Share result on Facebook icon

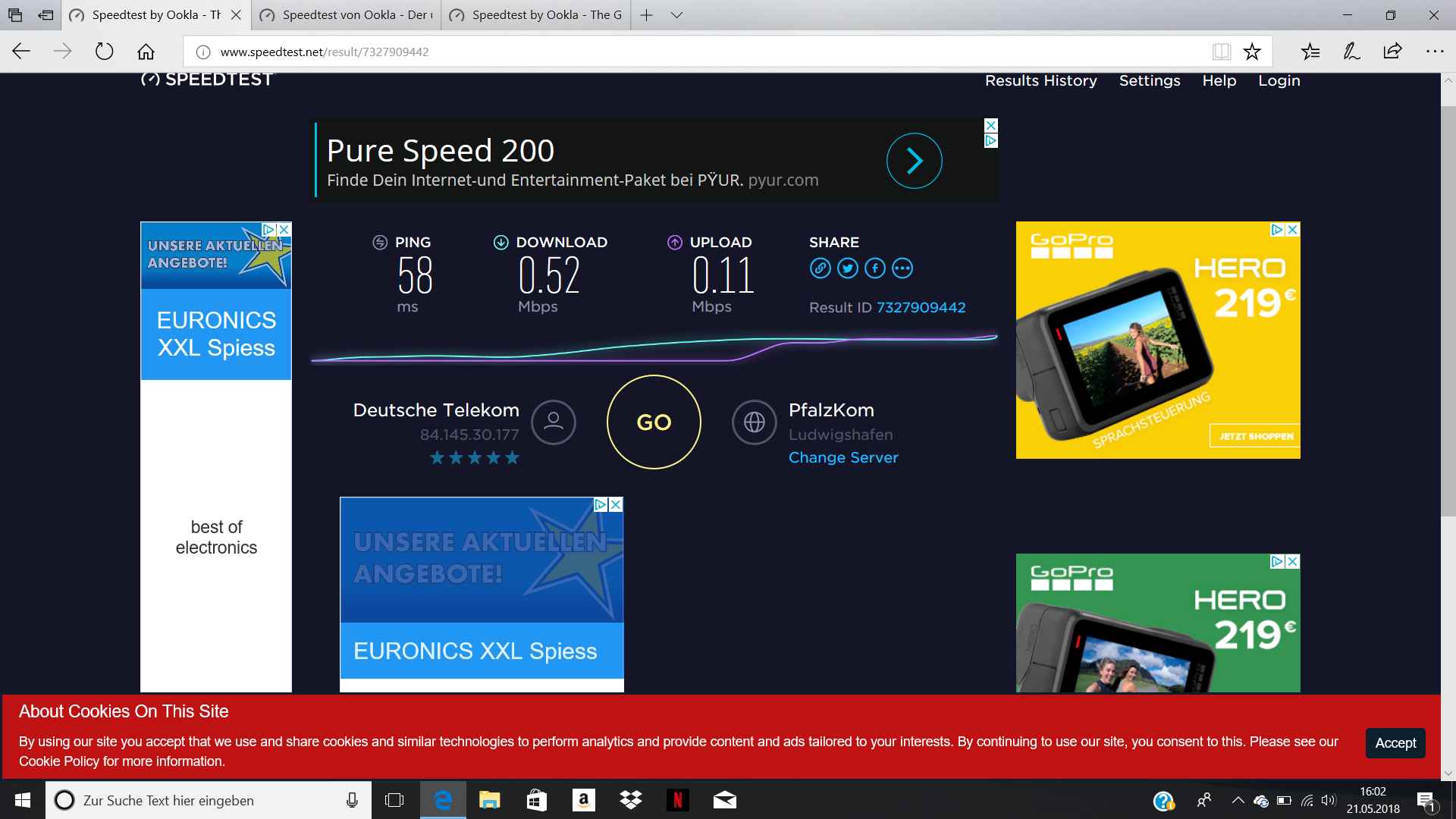click(874, 268)
